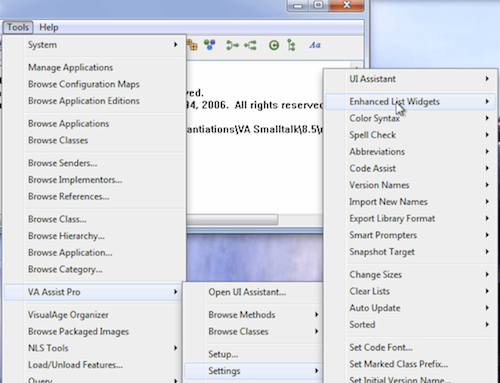Select Browse Packaged Images
The width and height of the screenshot is (500, 383).
[x=94, y=331]
